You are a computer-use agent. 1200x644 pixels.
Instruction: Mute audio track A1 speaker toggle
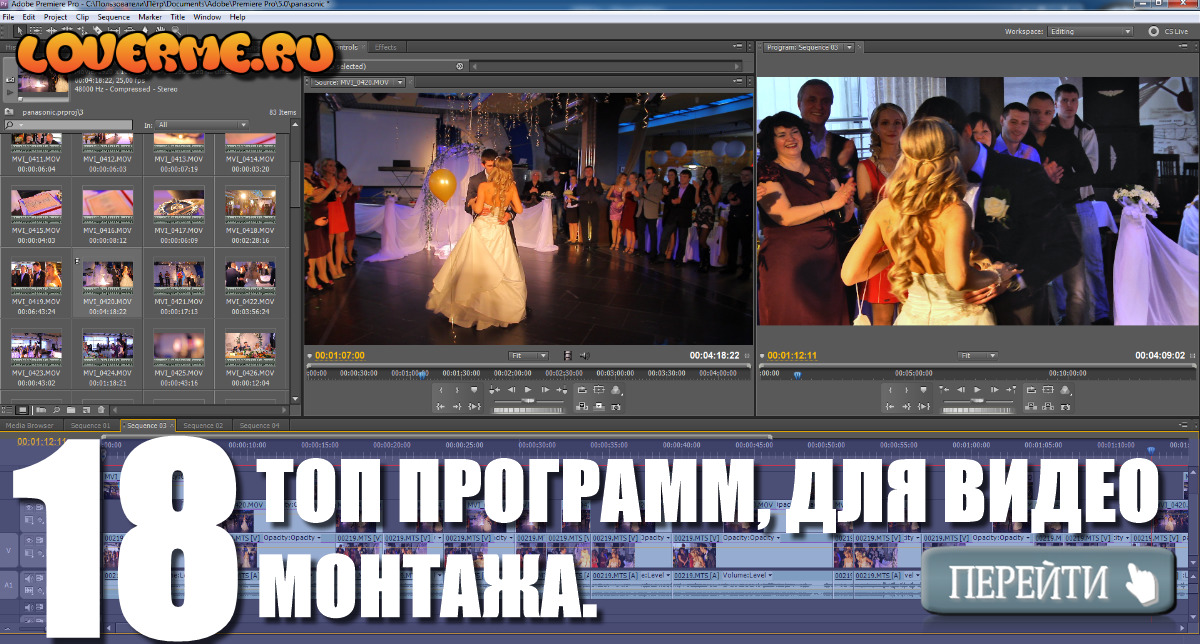[29, 578]
